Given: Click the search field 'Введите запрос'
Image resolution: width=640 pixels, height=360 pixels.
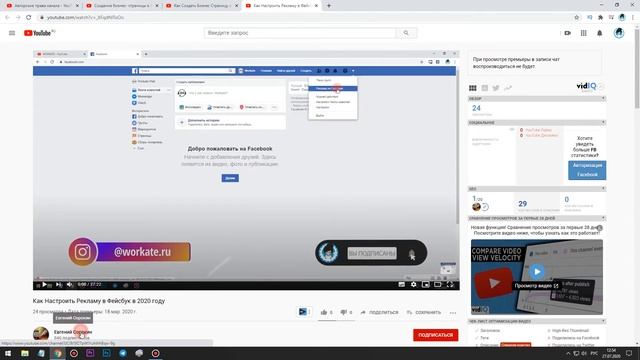Looking at the screenshot, I should click(x=300, y=33).
